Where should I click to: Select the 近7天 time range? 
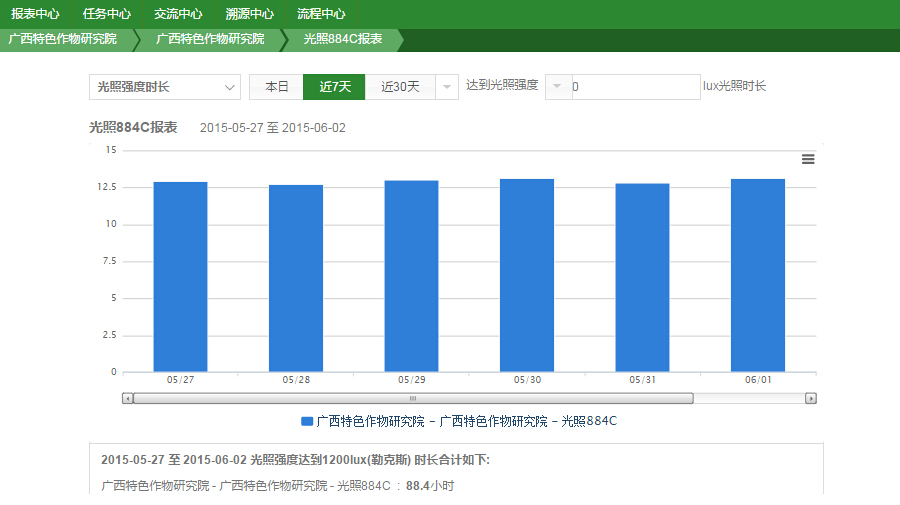point(334,87)
